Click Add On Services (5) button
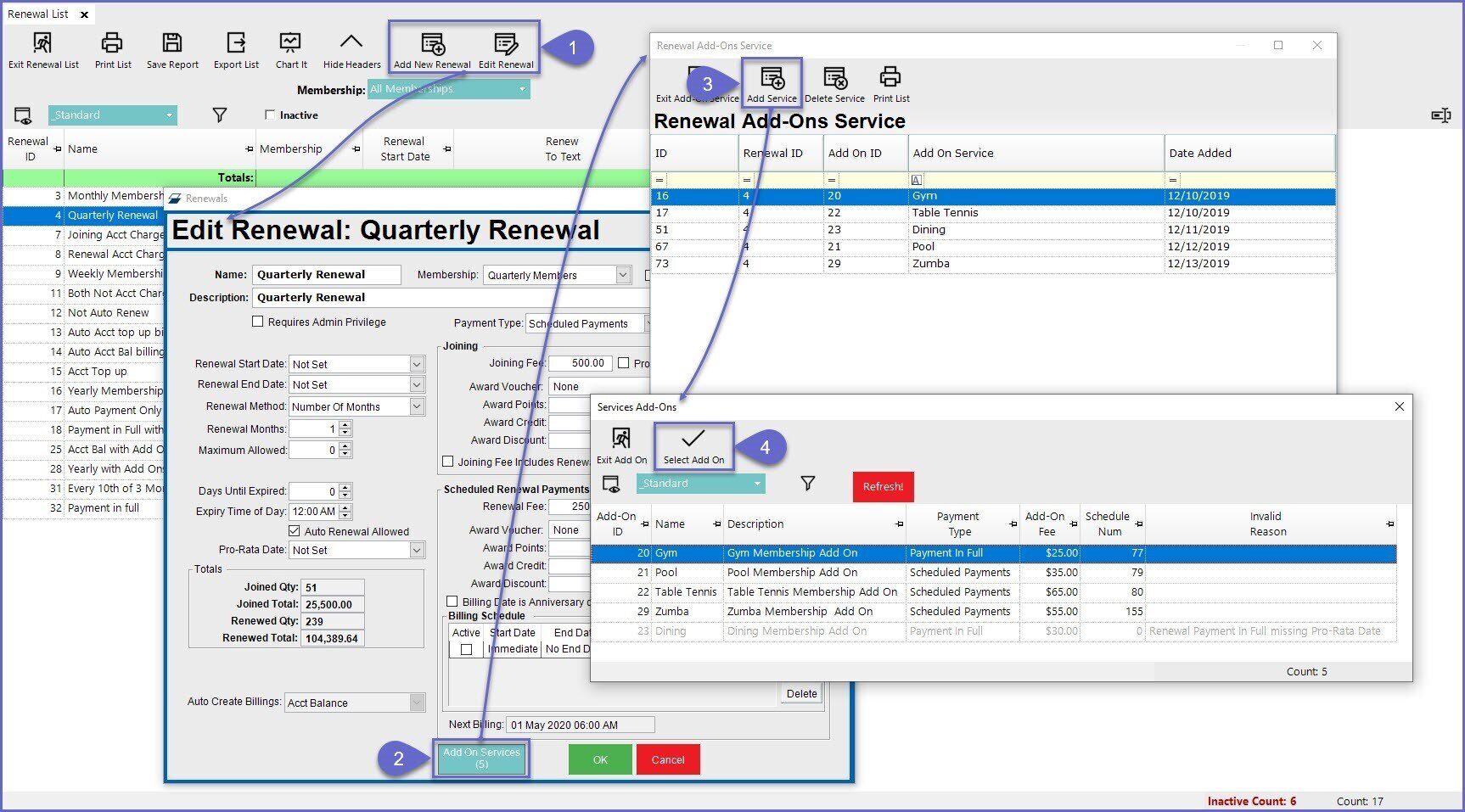The height and width of the screenshot is (812, 1465). [x=481, y=759]
